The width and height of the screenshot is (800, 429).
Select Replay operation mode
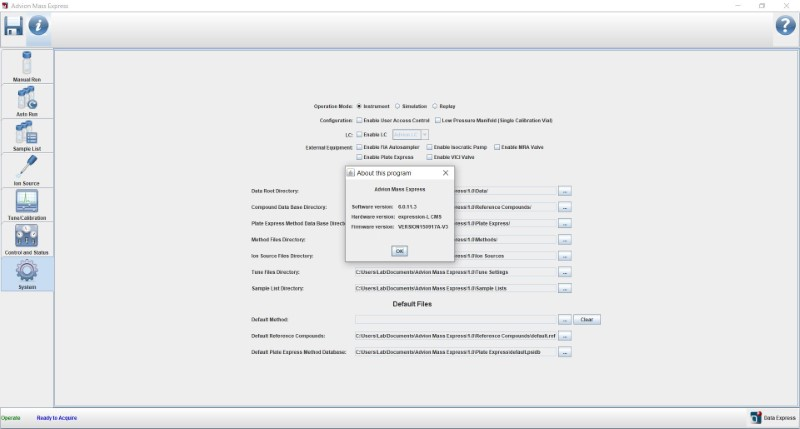(x=435, y=106)
